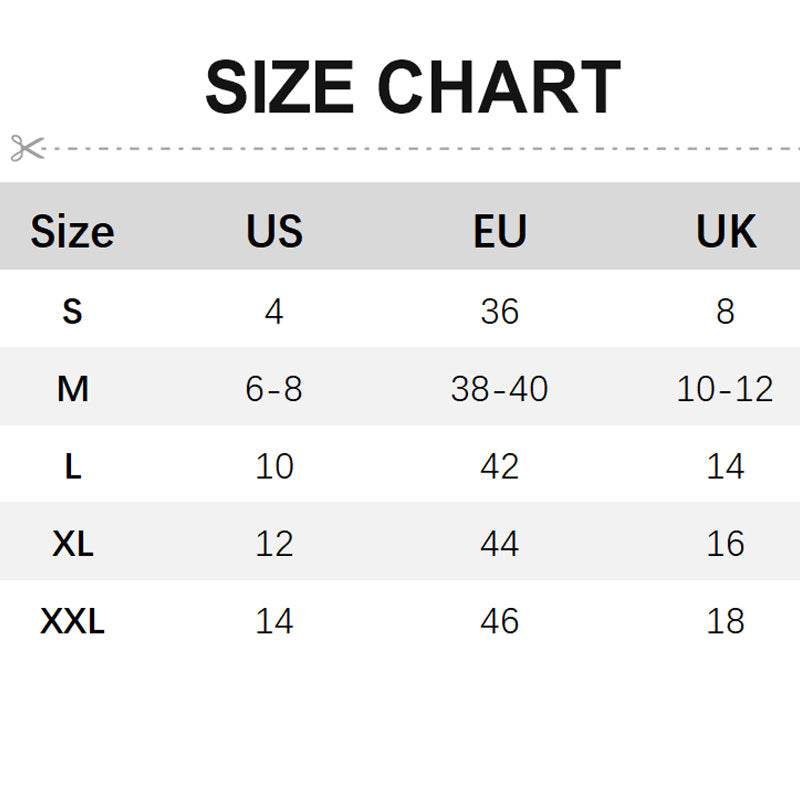Image resolution: width=800 pixels, height=800 pixels.
Task: Select the Size column header
Action: (72, 232)
